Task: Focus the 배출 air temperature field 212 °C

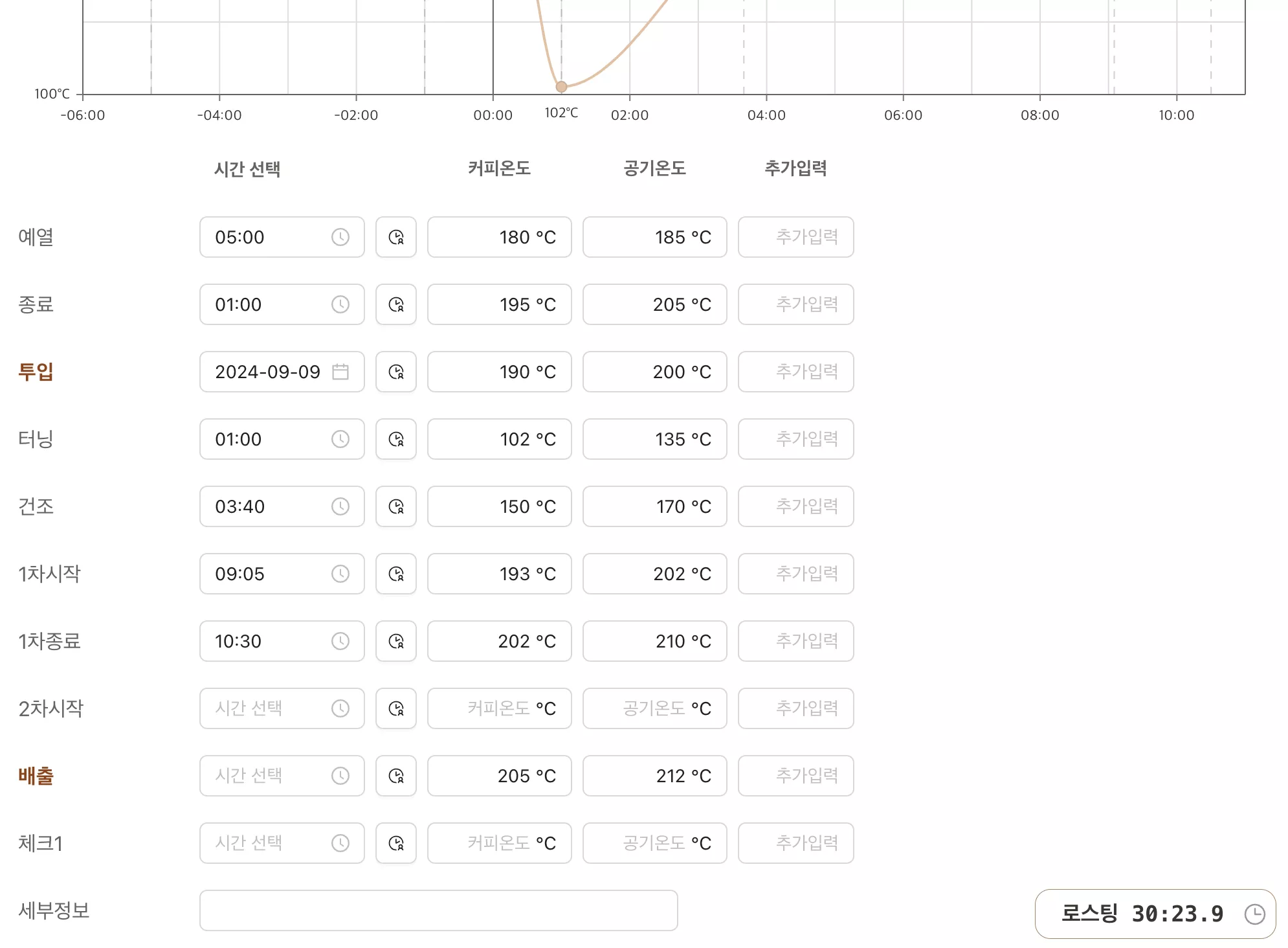Action: click(655, 776)
